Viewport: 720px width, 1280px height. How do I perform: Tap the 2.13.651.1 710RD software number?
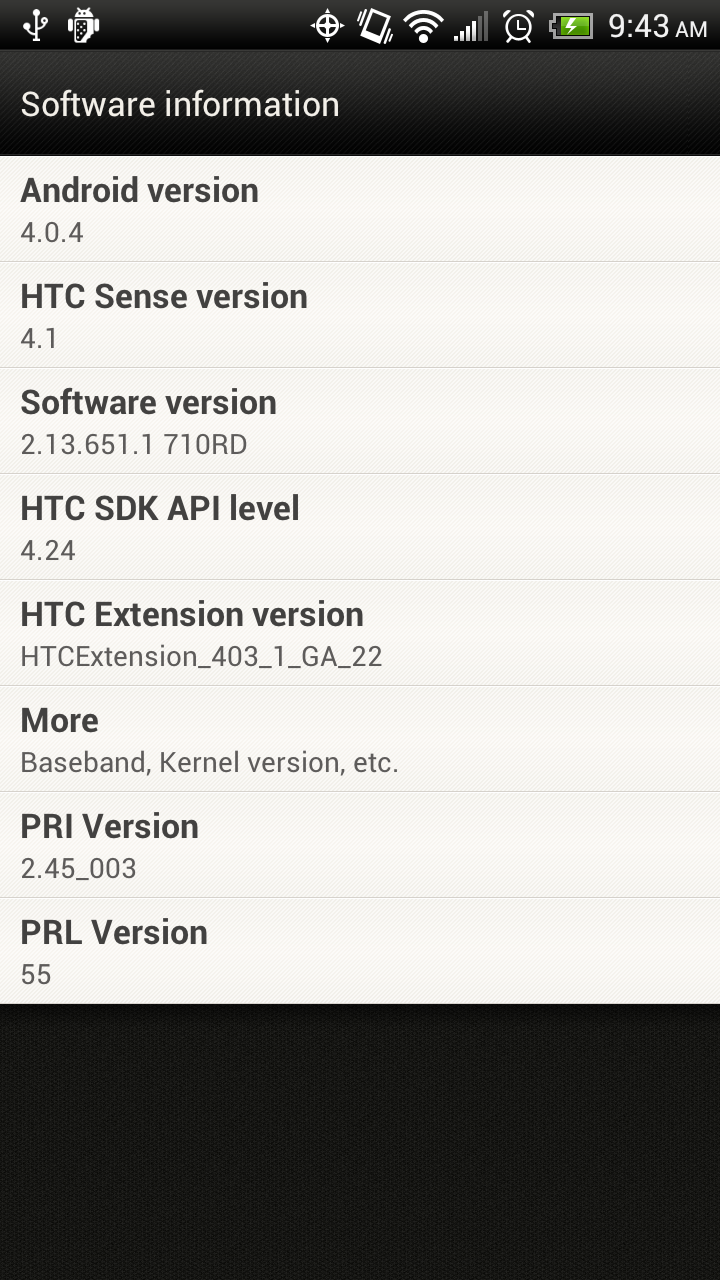point(134,445)
